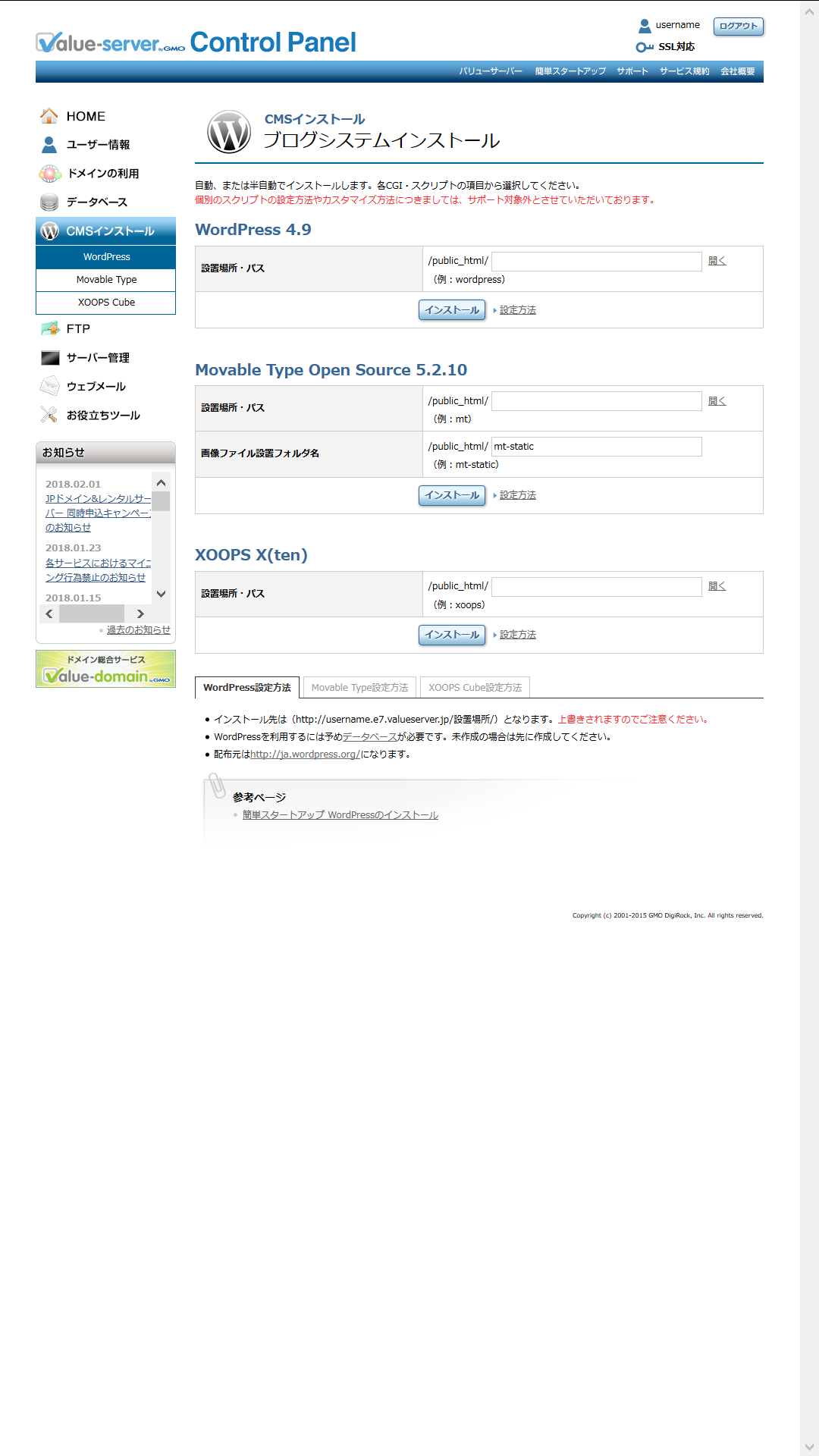Switch to the XOOPS Cube設定方法 tab
Image resolution: width=819 pixels, height=1456 pixels.
coord(475,688)
